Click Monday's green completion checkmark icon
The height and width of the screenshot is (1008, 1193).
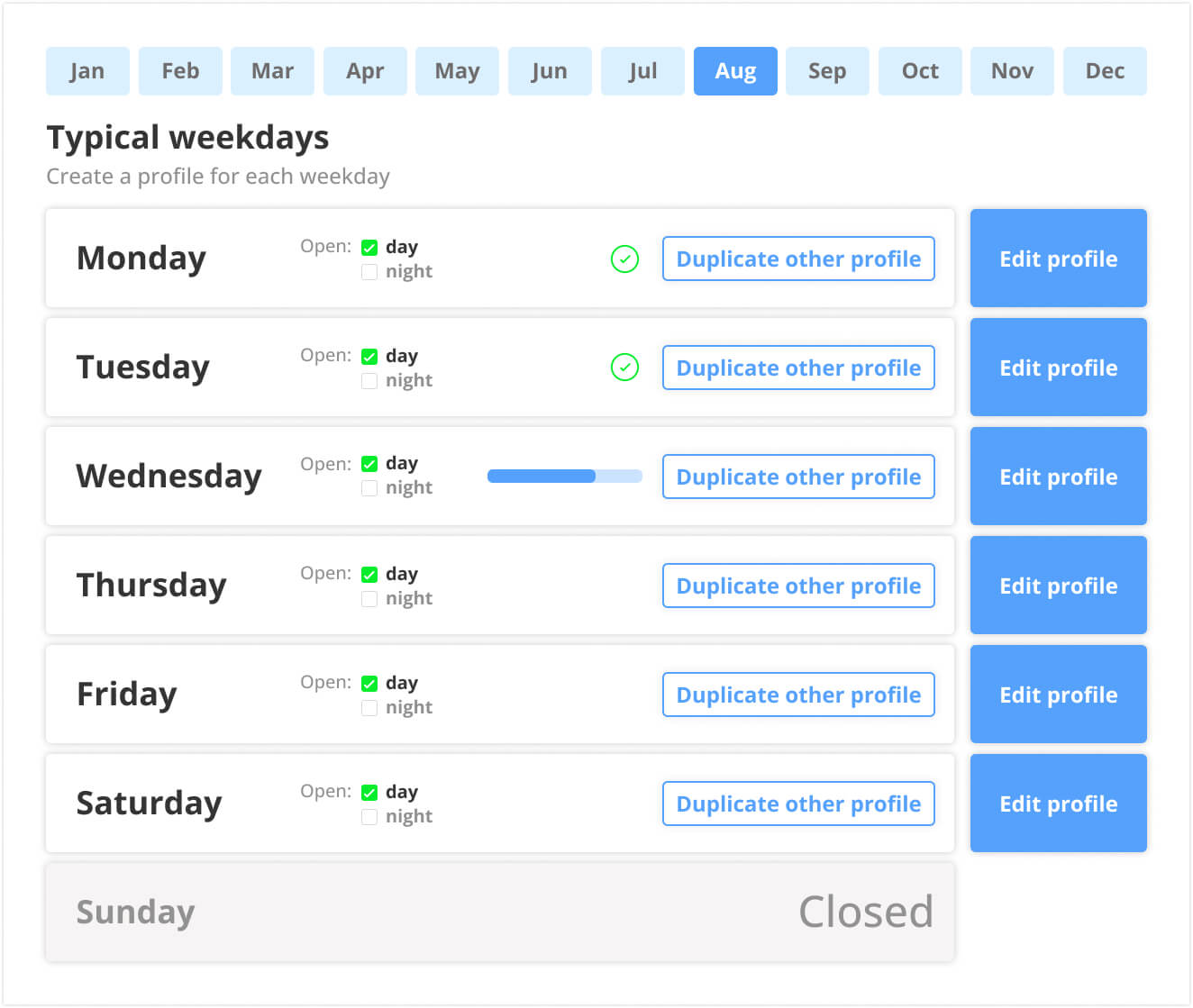coord(624,259)
